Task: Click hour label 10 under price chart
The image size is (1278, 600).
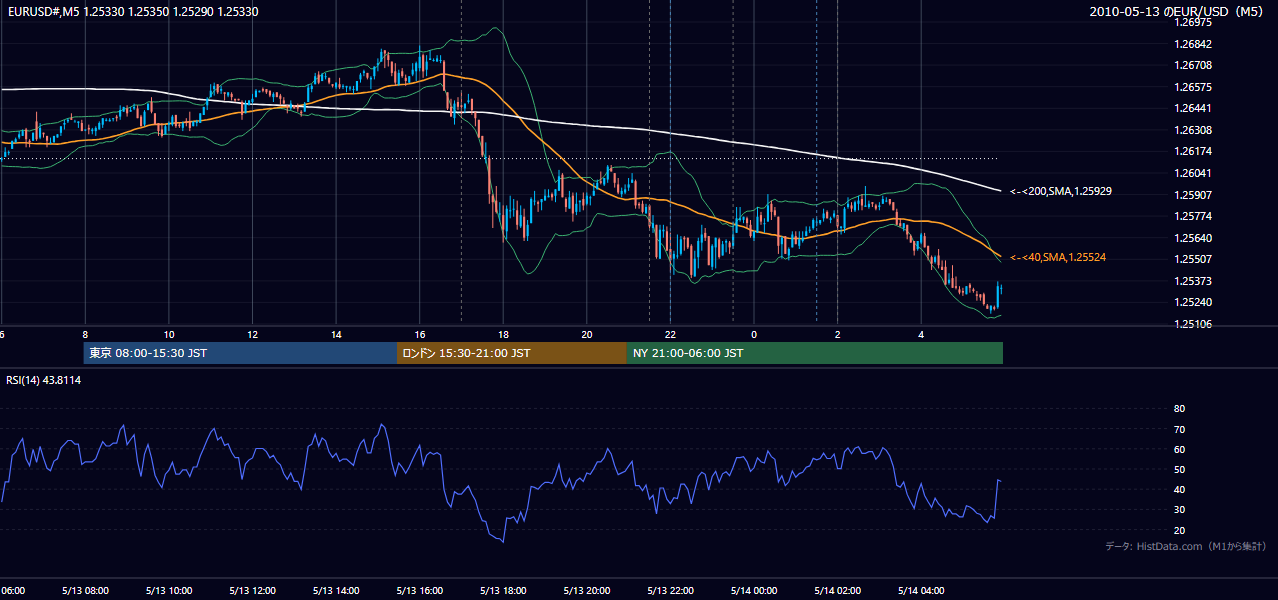Action: [169, 335]
